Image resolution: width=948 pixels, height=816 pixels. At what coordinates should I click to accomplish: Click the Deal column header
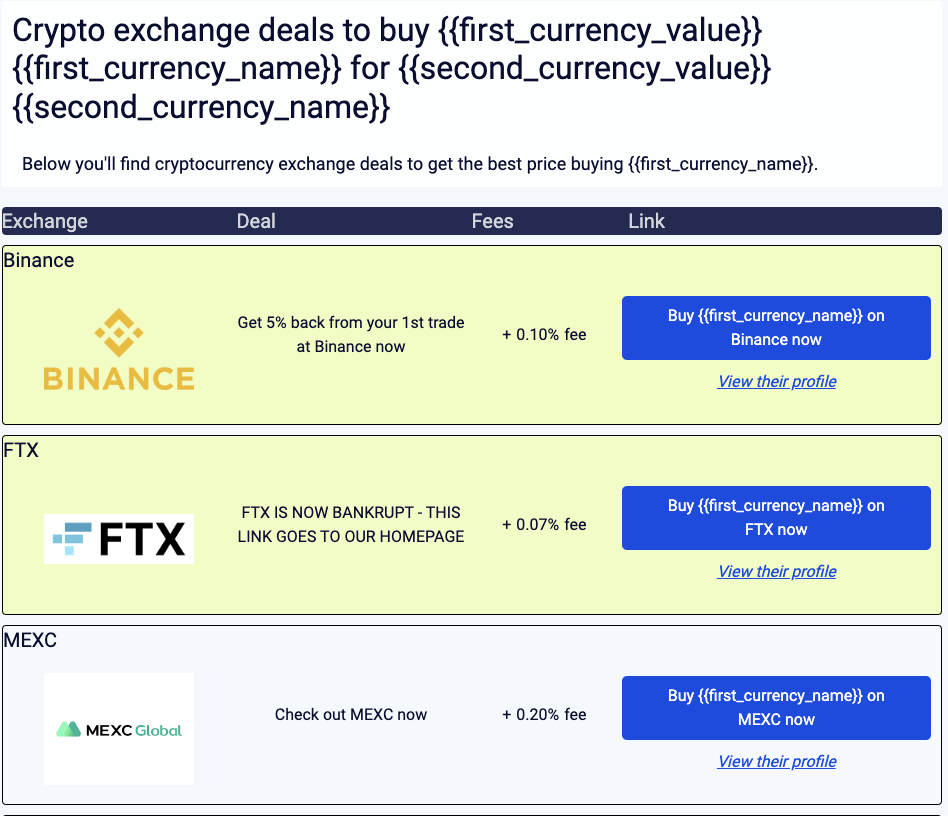coord(256,221)
